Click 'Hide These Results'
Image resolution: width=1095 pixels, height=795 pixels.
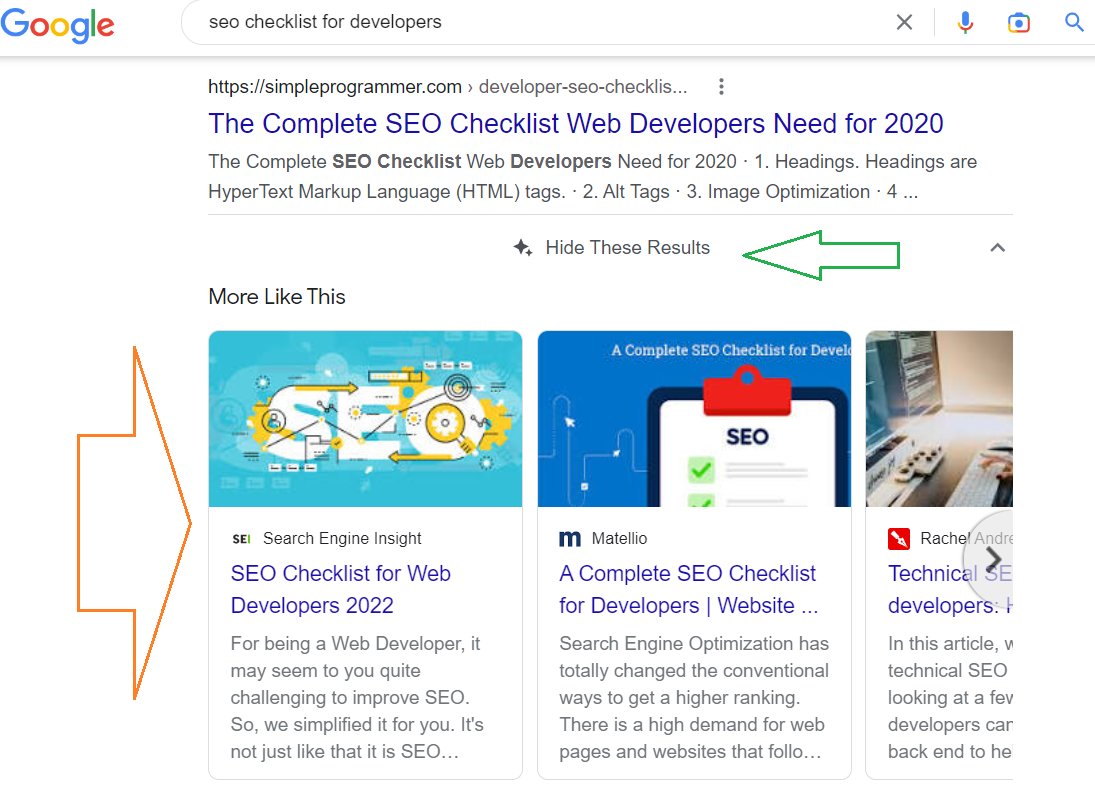(x=627, y=247)
